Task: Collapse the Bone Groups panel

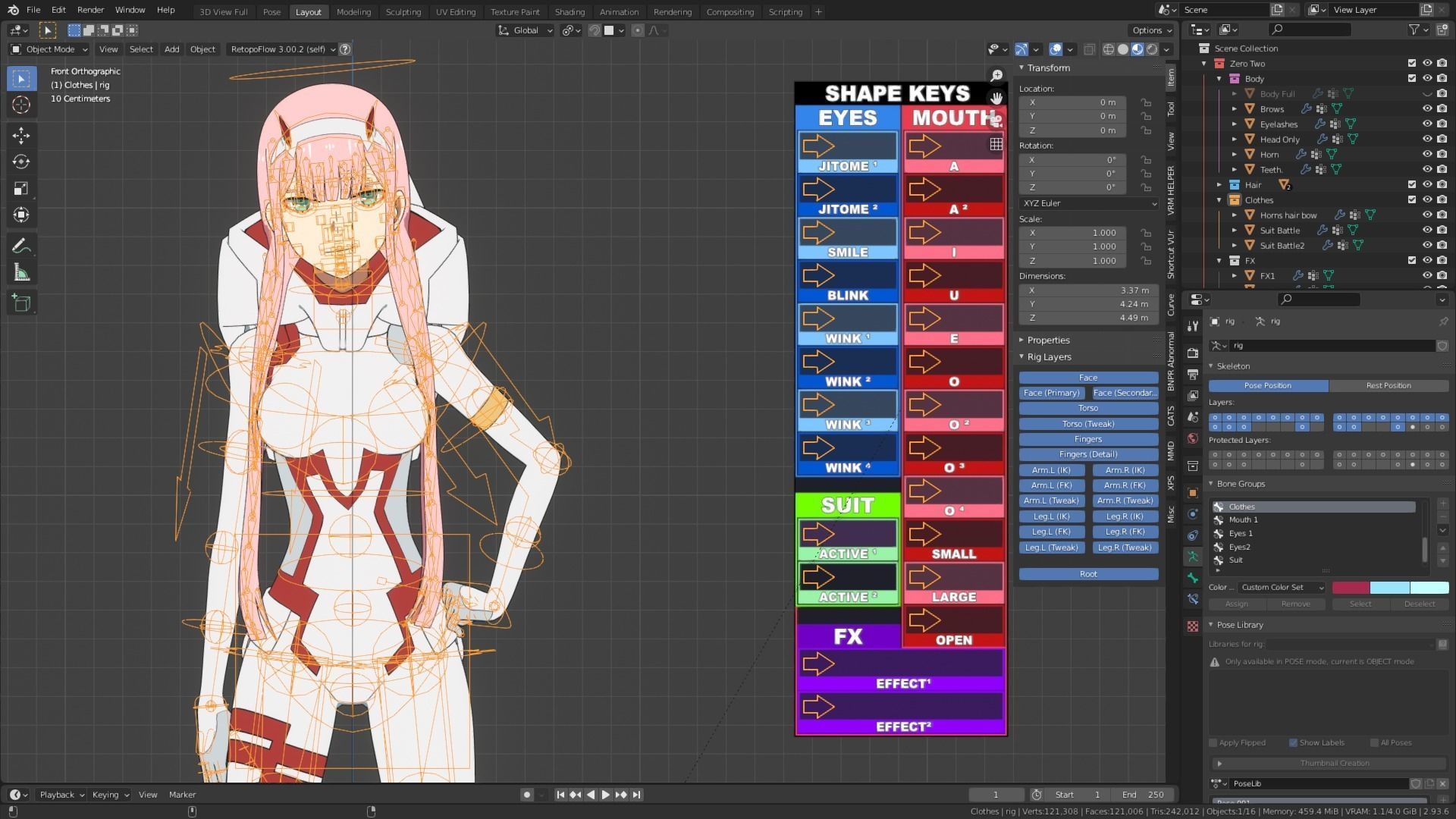Action: click(x=1241, y=484)
